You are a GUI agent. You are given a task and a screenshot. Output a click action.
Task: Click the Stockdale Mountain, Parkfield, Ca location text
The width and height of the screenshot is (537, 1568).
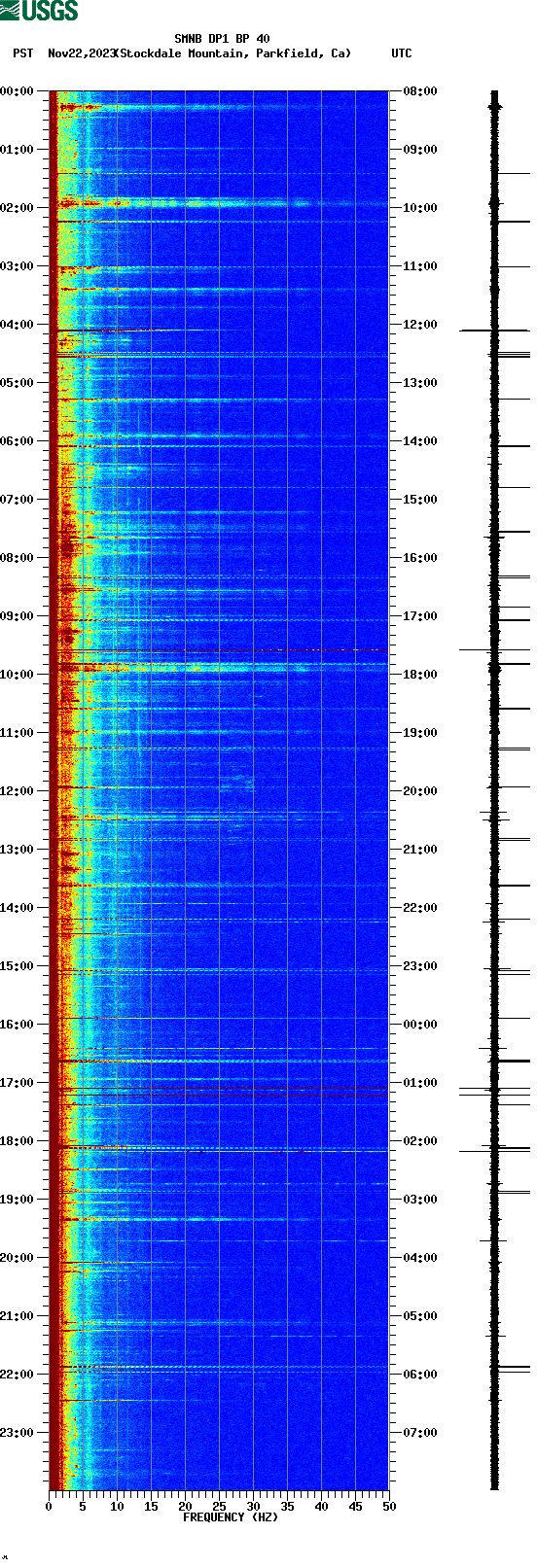(x=233, y=53)
